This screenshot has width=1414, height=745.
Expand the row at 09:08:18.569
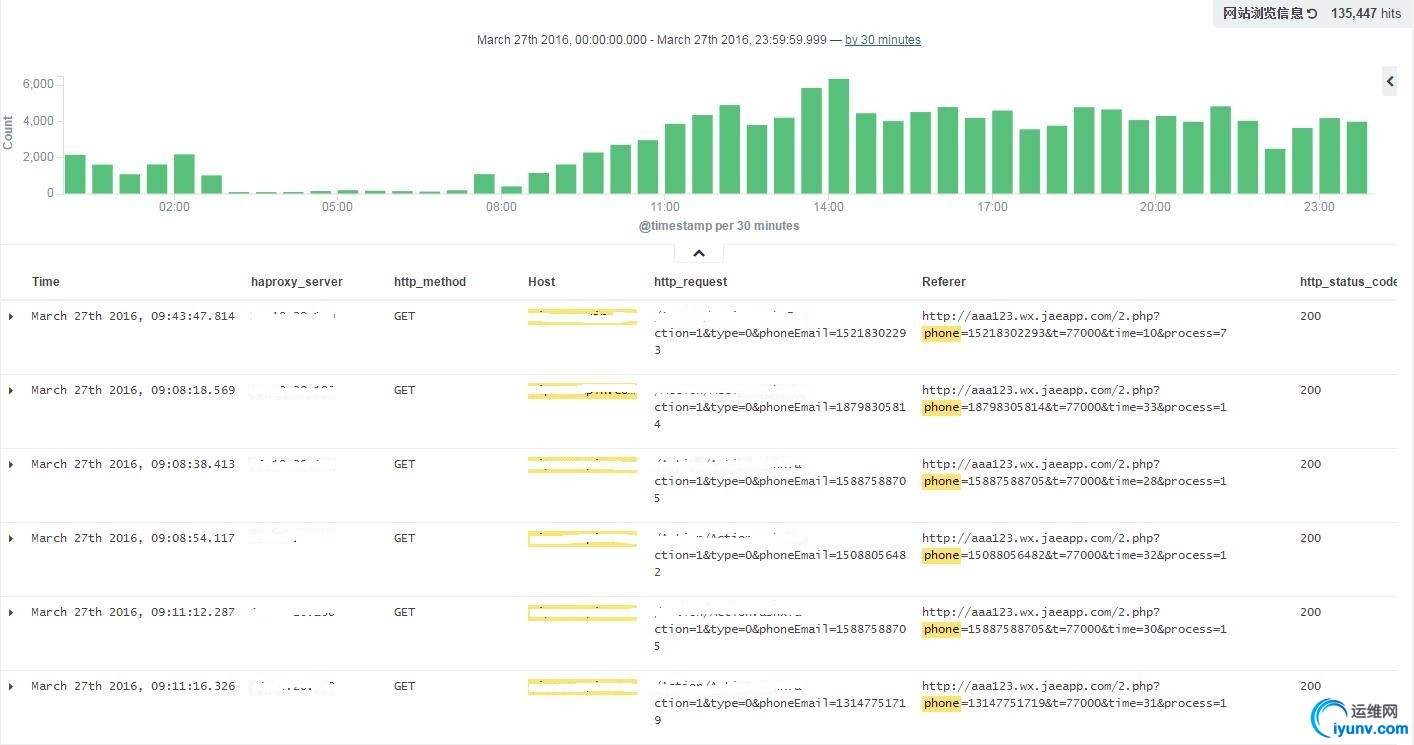(x=11, y=390)
